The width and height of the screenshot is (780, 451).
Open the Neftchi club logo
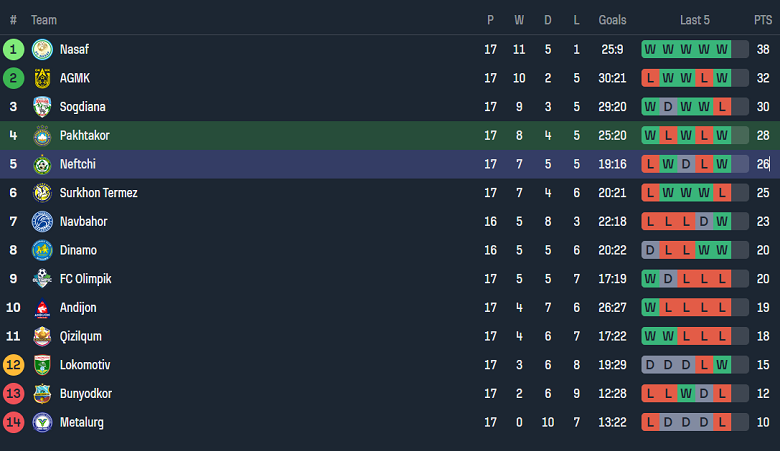point(42,164)
